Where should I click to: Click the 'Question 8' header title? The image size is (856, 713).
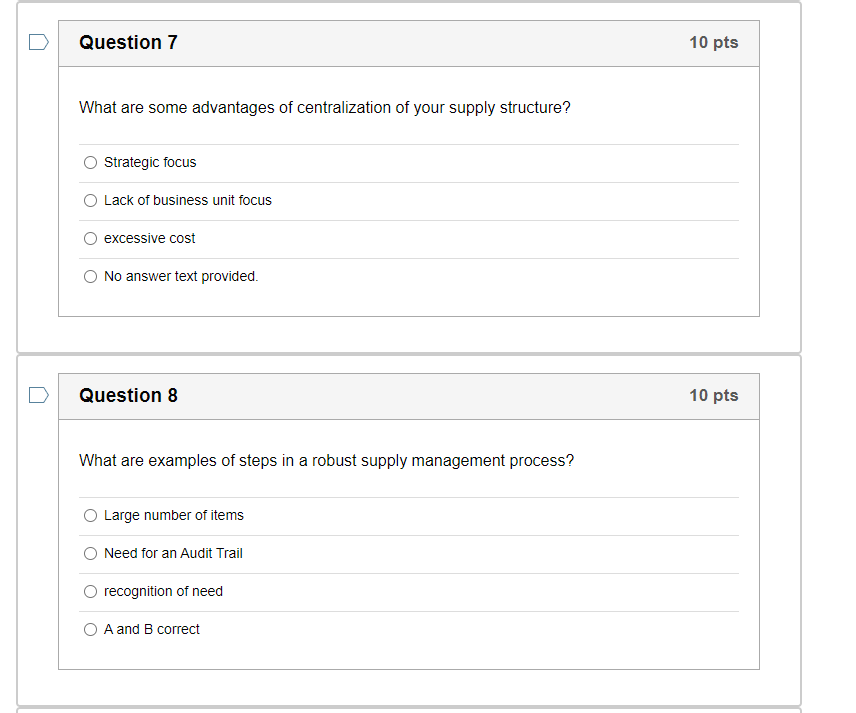click(128, 395)
